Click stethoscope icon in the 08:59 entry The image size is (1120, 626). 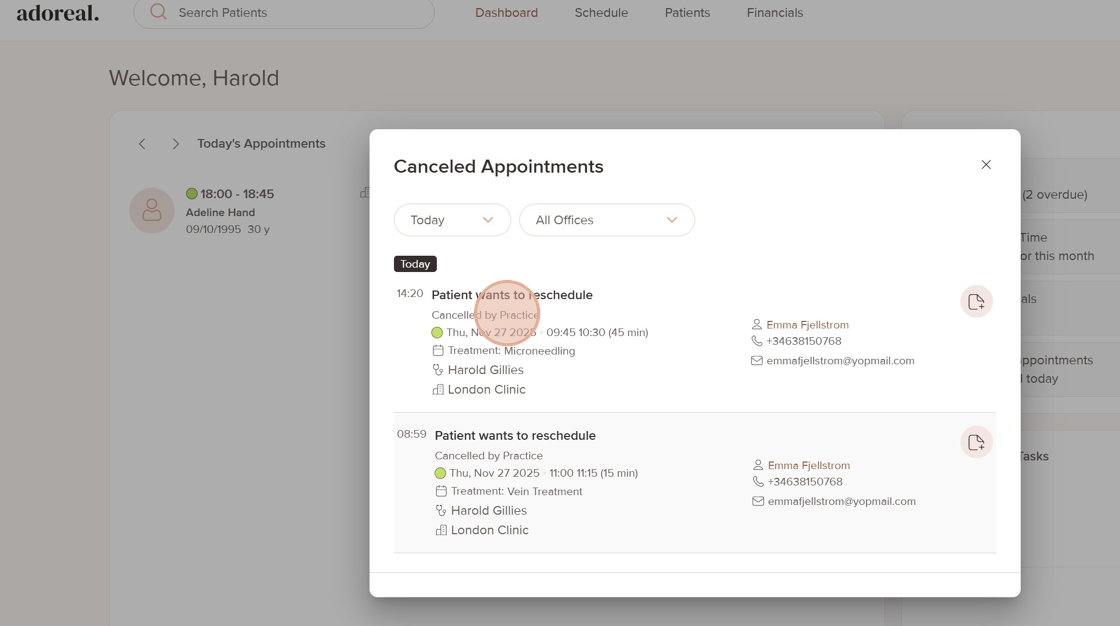[441, 511]
